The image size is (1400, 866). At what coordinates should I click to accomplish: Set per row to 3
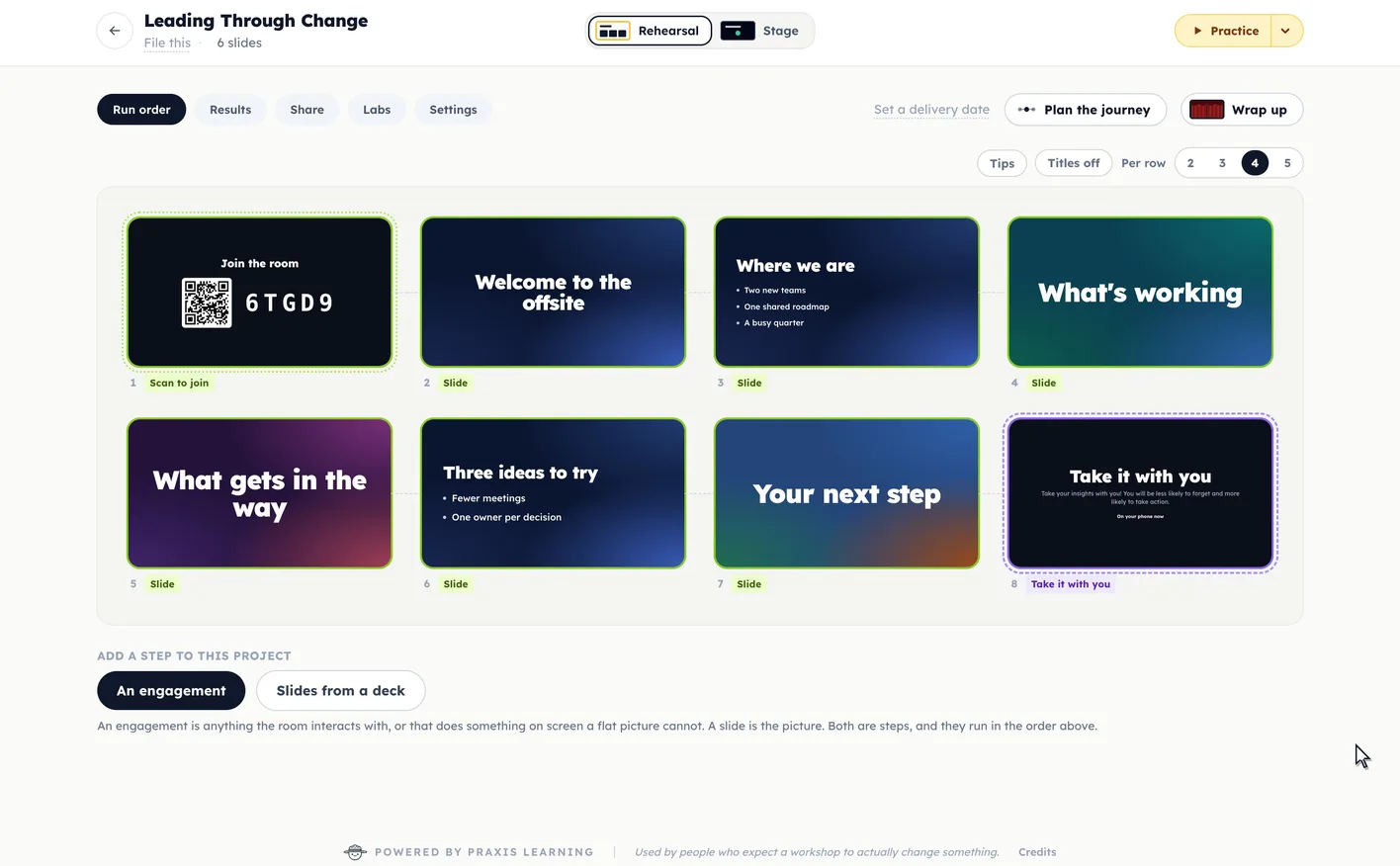(1222, 163)
